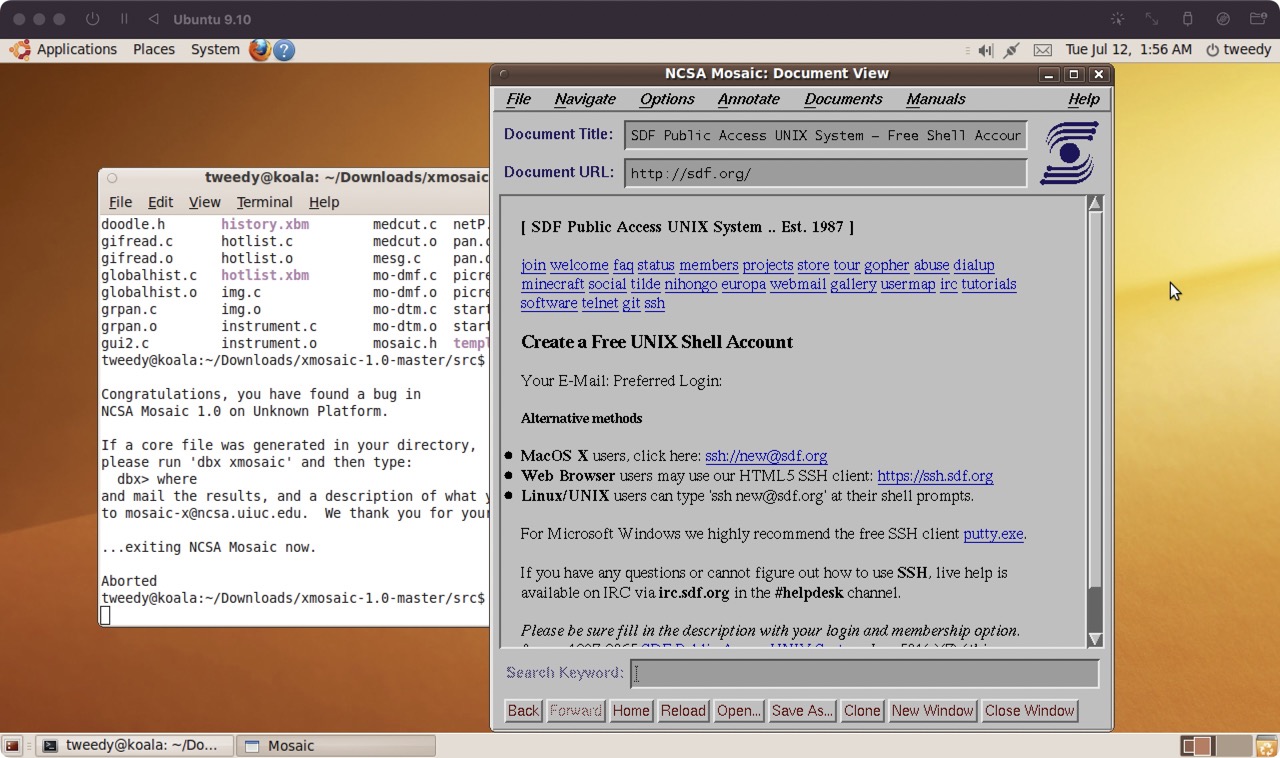Viewport: 1280px width, 758px height.
Task: Open the terminal's Terminal menu
Action: [264, 202]
